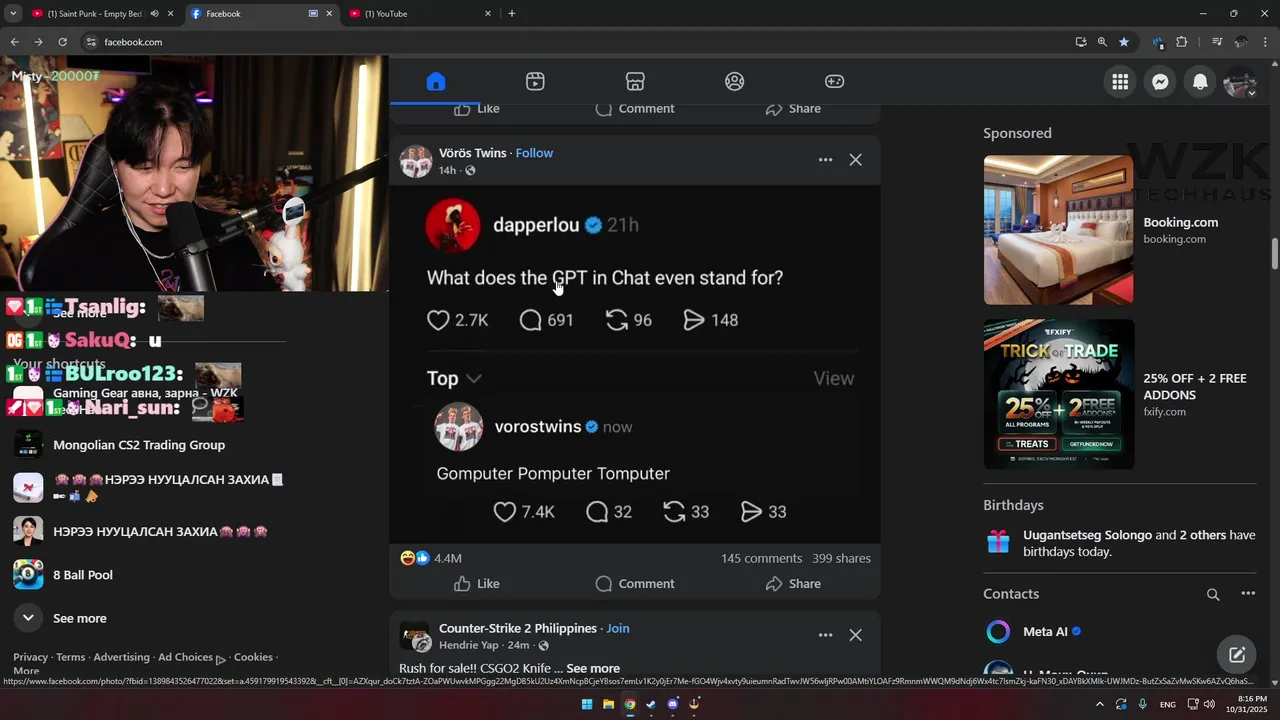Viewport: 1280px width, 720px height.
Task: Open Vörös Twins page name link
Action: click(x=472, y=153)
